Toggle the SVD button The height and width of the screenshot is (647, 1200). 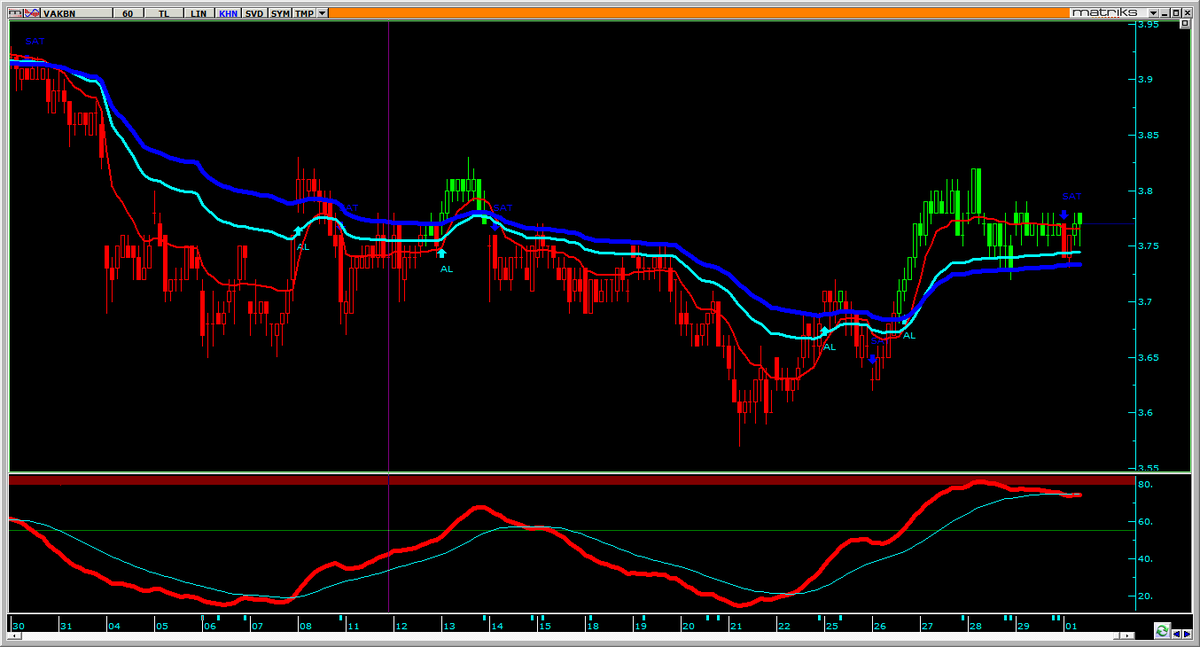(254, 13)
